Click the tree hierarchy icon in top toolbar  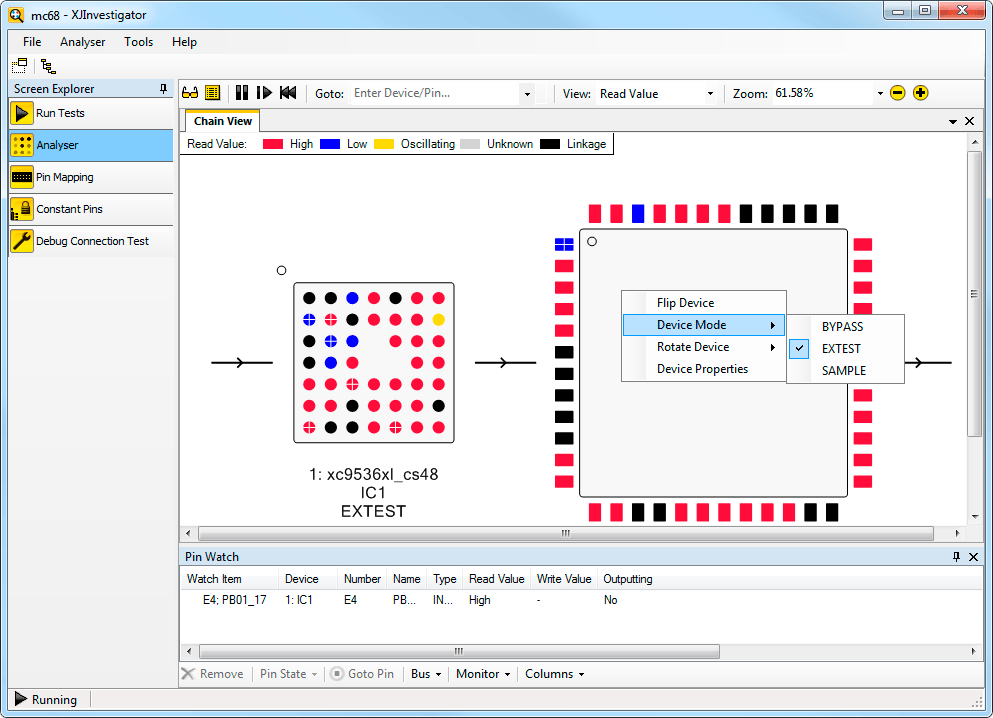click(x=48, y=65)
